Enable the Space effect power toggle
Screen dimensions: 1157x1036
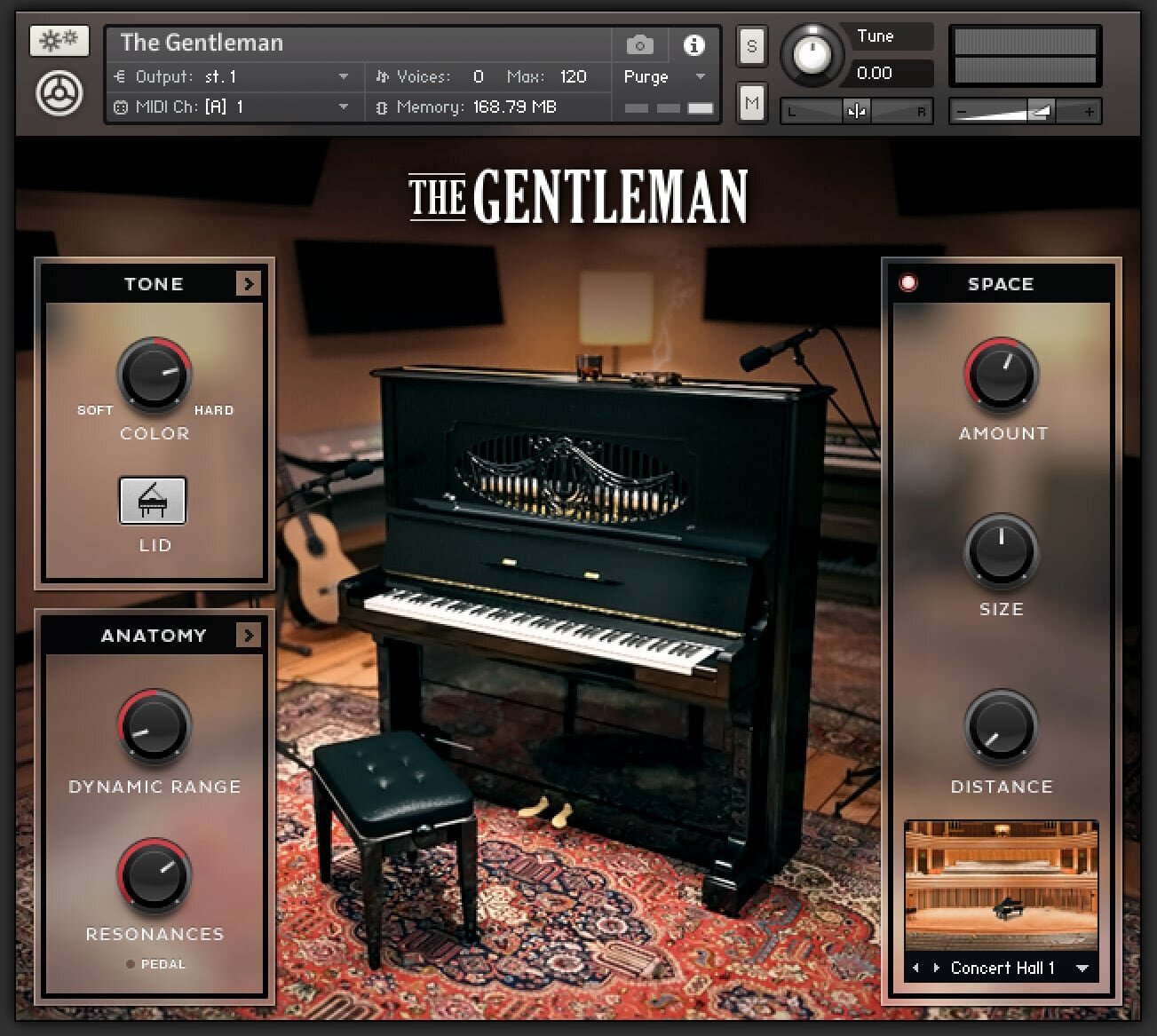pos(908,282)
